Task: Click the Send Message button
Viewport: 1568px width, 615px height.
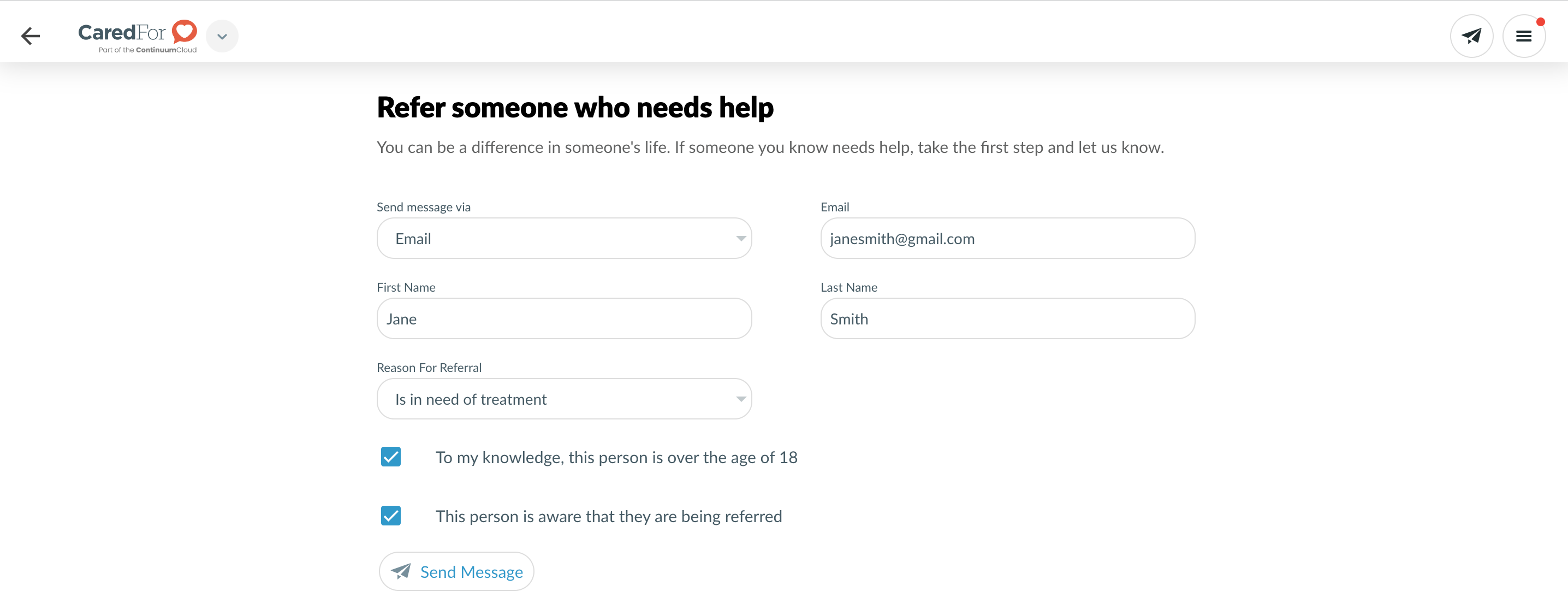Action: (x=456, y=572)
